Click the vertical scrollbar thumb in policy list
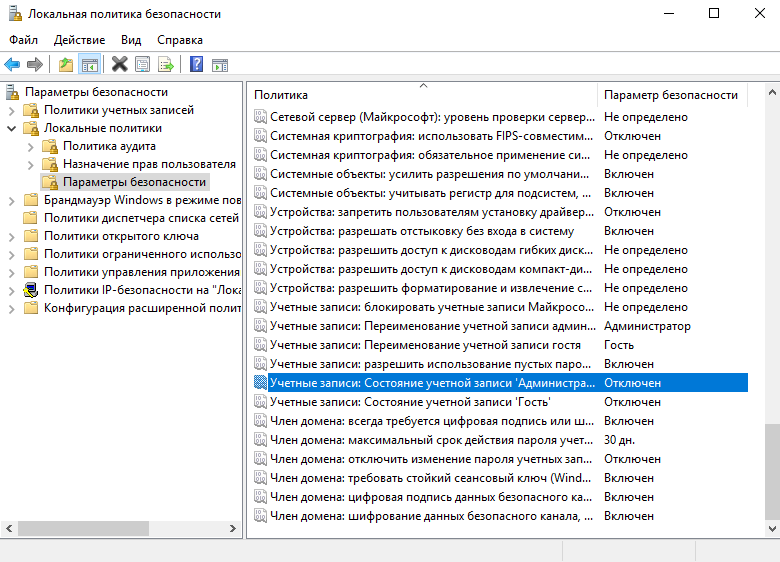The image size is (780, 562). tap(771, 470)
